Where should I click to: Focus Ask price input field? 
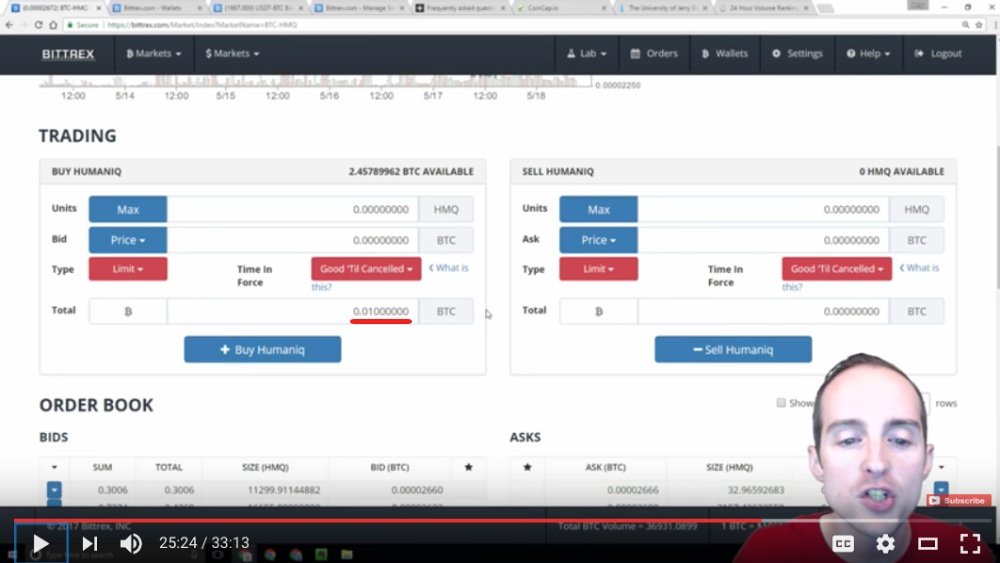click(763, 240)
